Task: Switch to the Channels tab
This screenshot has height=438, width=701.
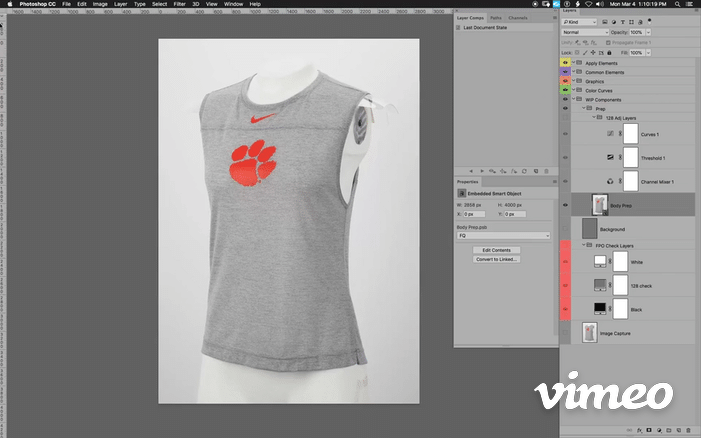Action: point(518,18)
